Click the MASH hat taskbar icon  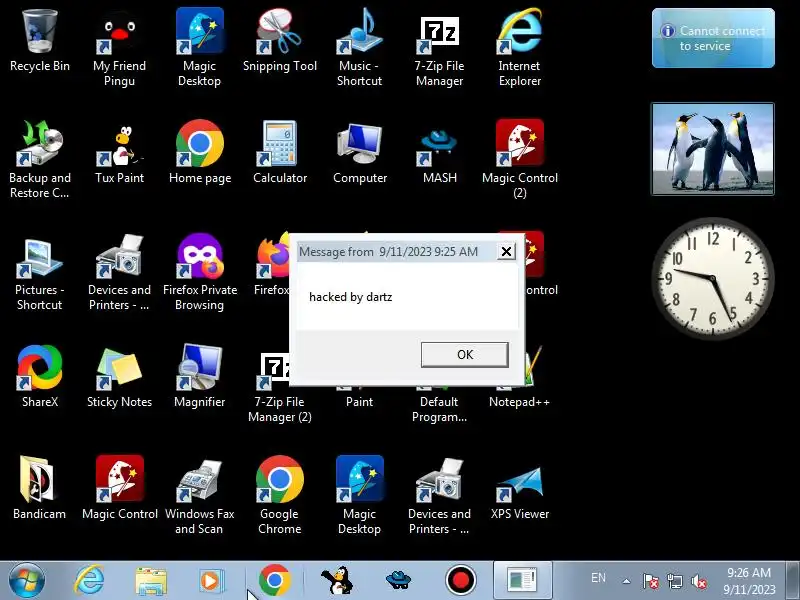[x=398, y=581]
